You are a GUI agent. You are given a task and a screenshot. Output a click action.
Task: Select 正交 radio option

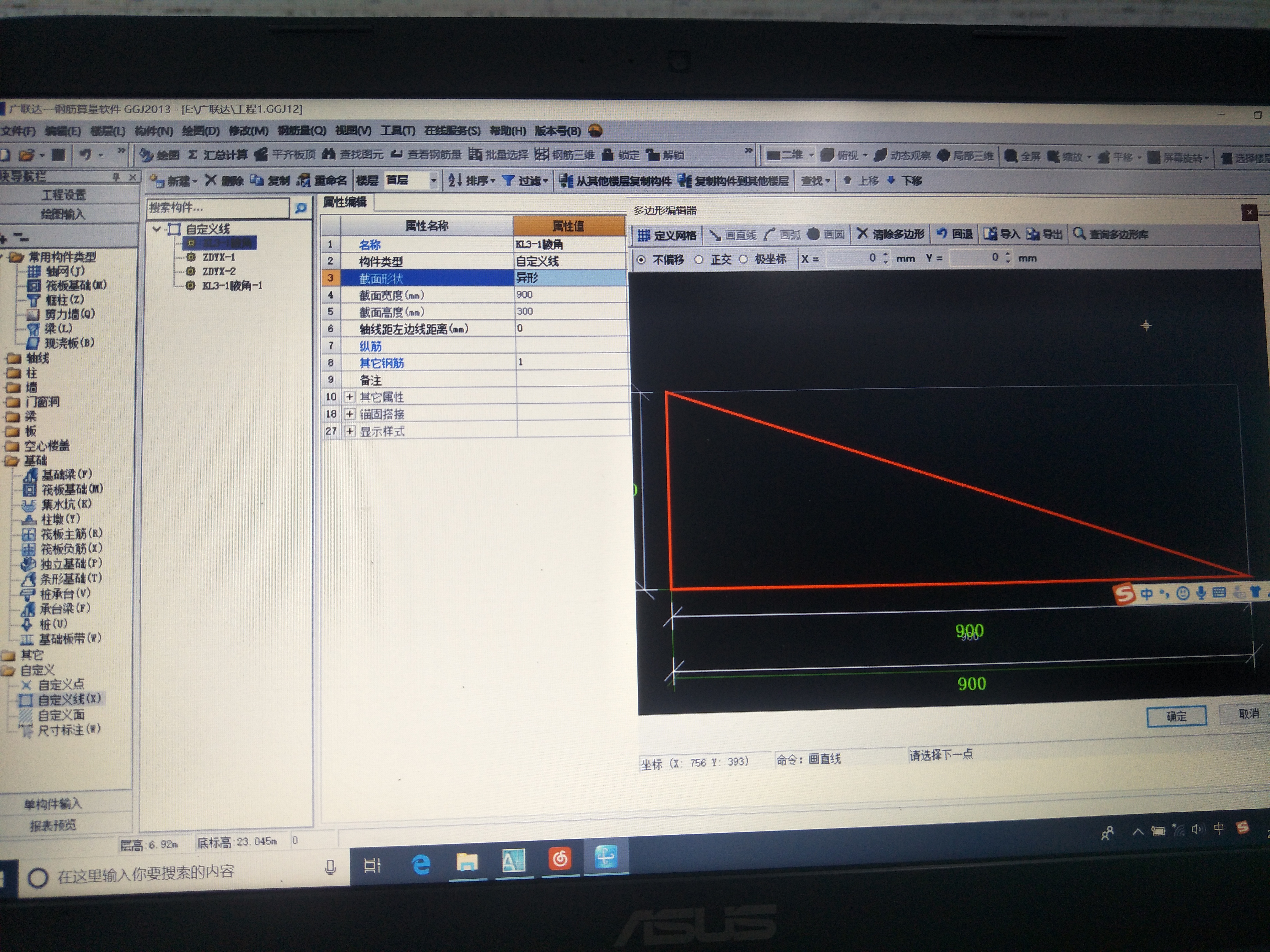point(699,260)
